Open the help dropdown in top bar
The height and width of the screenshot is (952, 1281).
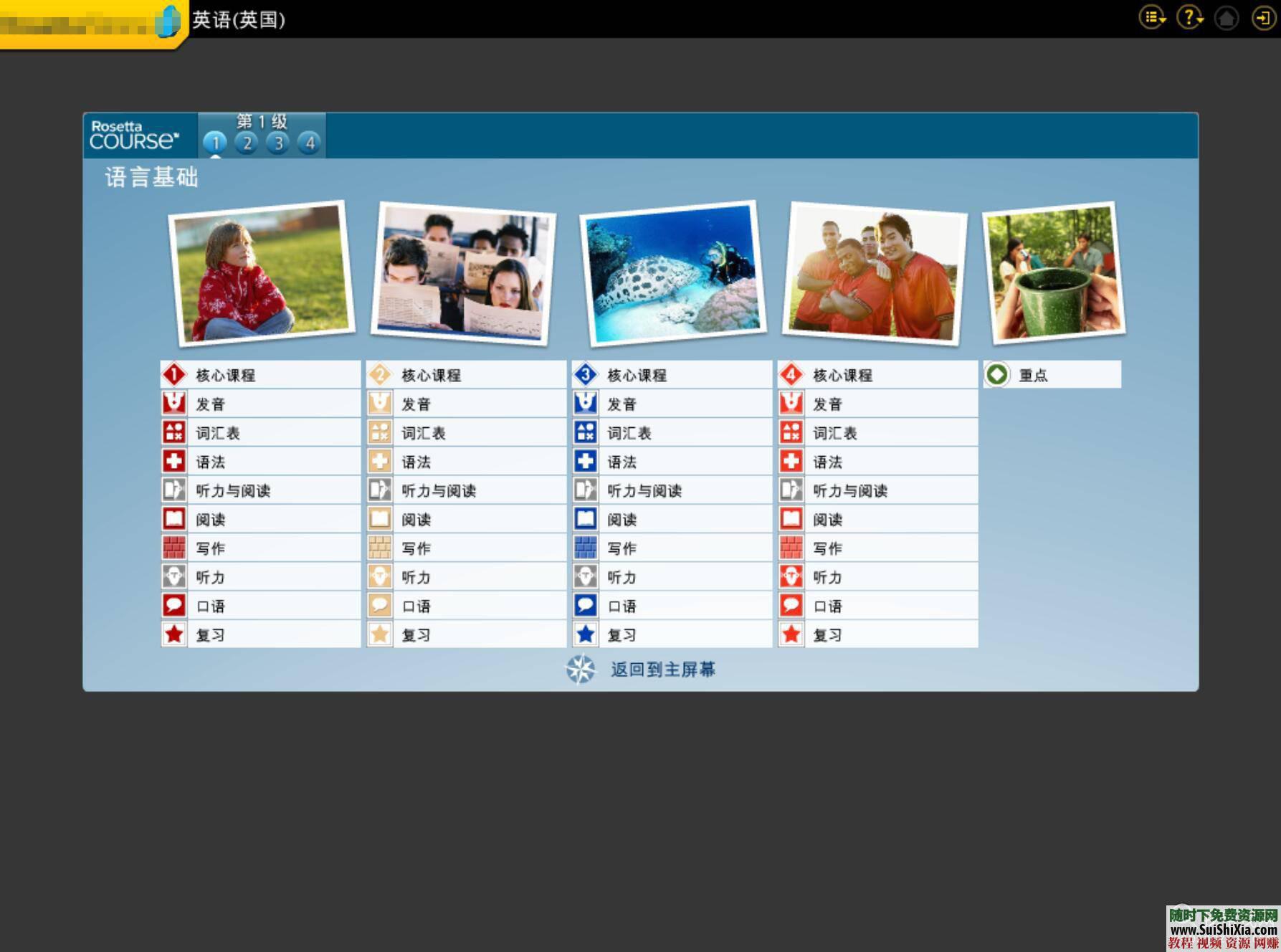point(1190,18)
